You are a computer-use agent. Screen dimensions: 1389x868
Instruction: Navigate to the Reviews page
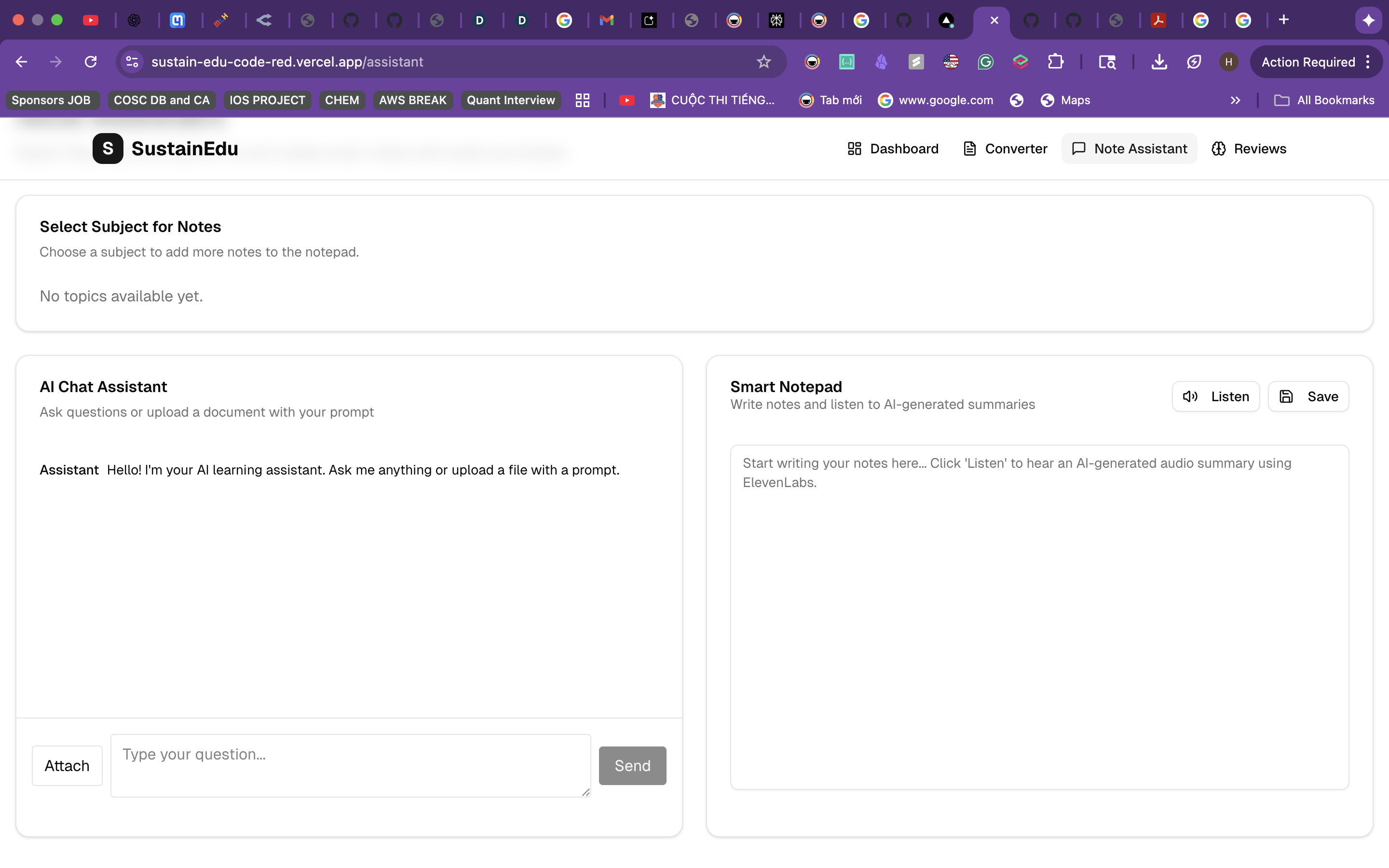(1249, 149)
